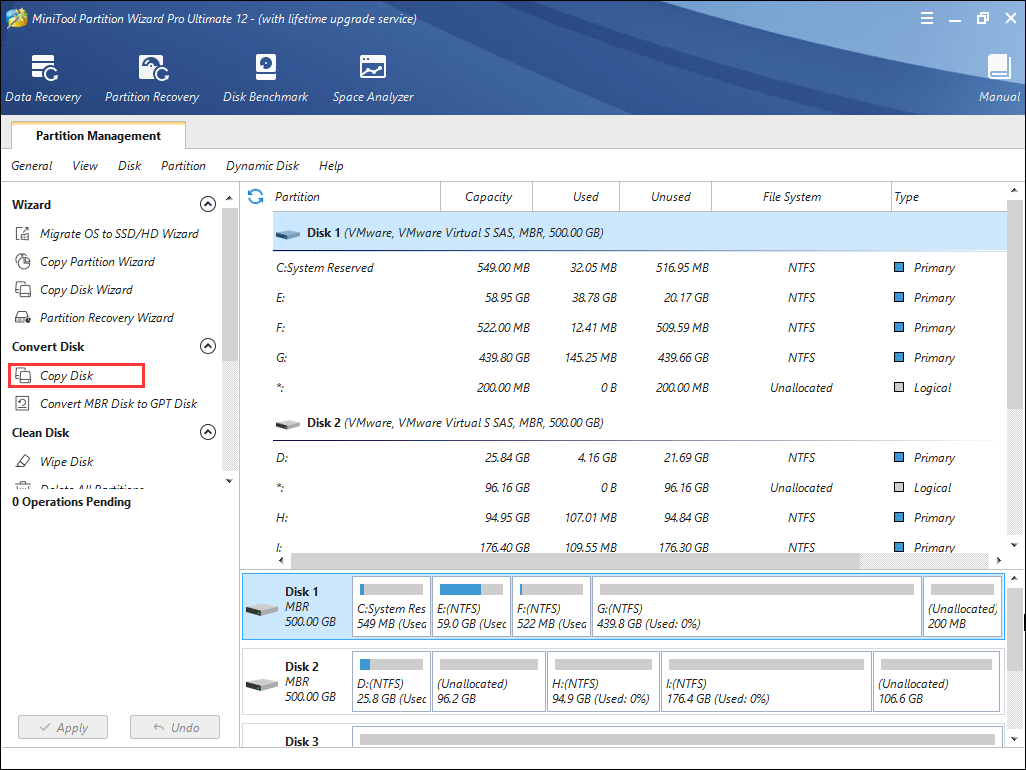The height and width of the screenshot is (770, 1026).
Task: Click the blue Primary square for partition E:
Action: pos(899,297)
